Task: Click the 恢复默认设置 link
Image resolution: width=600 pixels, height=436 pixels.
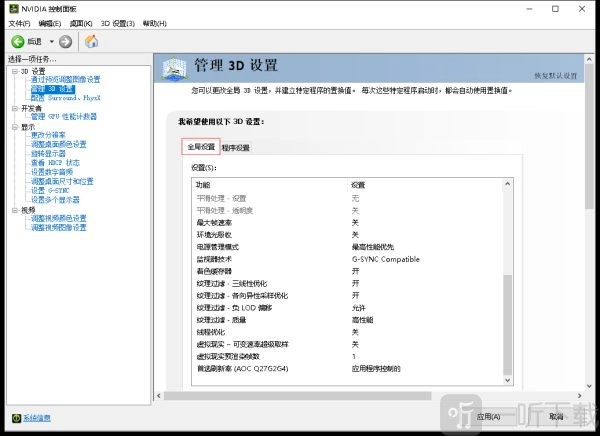Action: (555, 76)
